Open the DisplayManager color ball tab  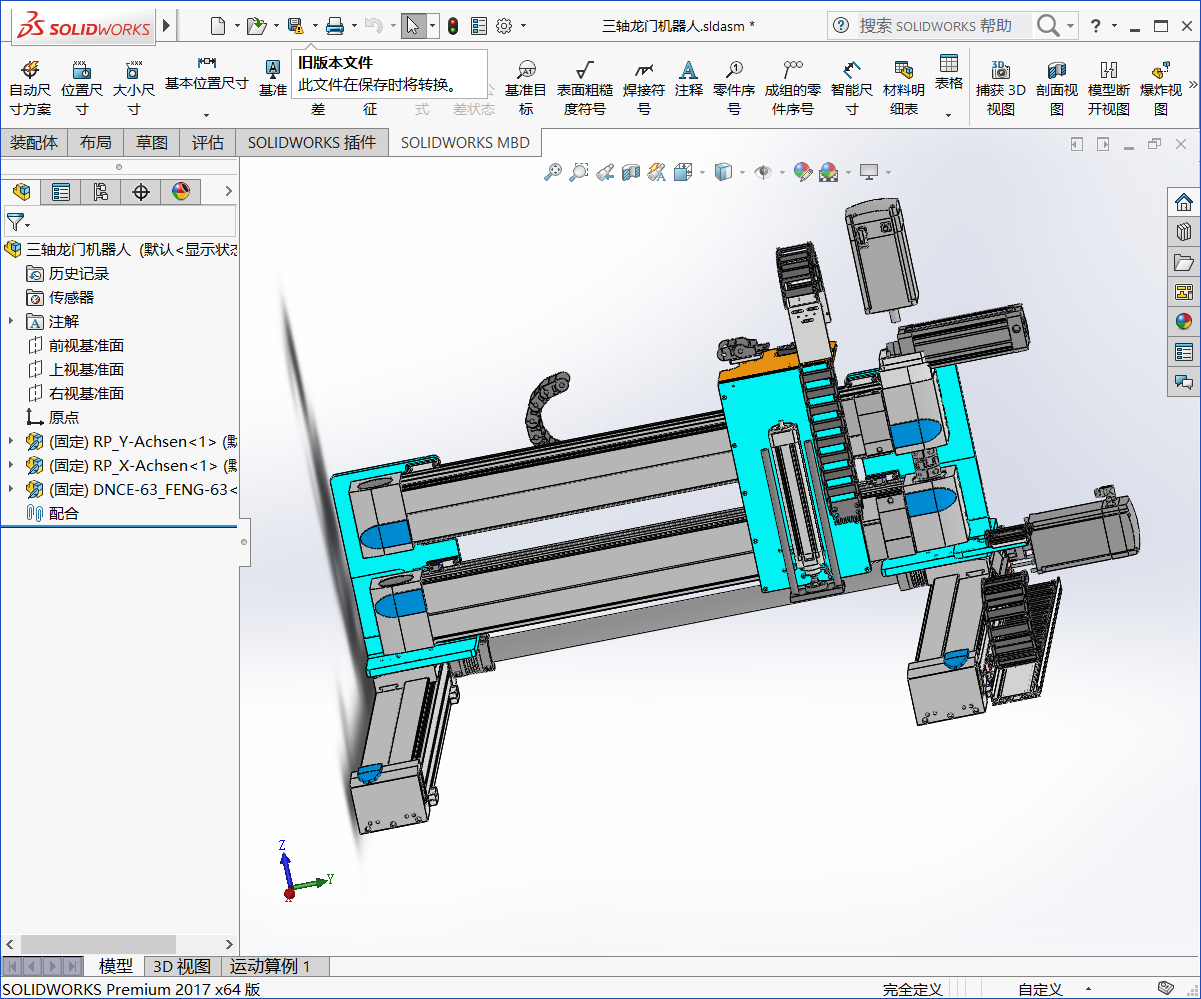pos(181,192)
